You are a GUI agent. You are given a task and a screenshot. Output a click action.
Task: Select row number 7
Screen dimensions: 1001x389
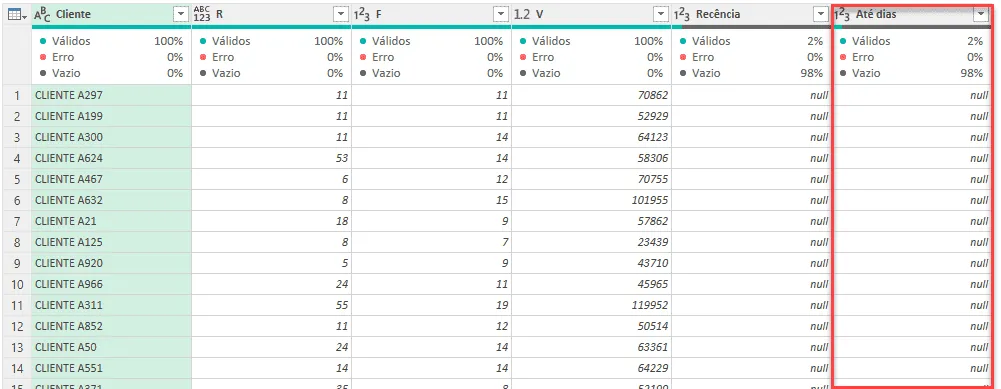pyautogui.click(x=17, y=221)
